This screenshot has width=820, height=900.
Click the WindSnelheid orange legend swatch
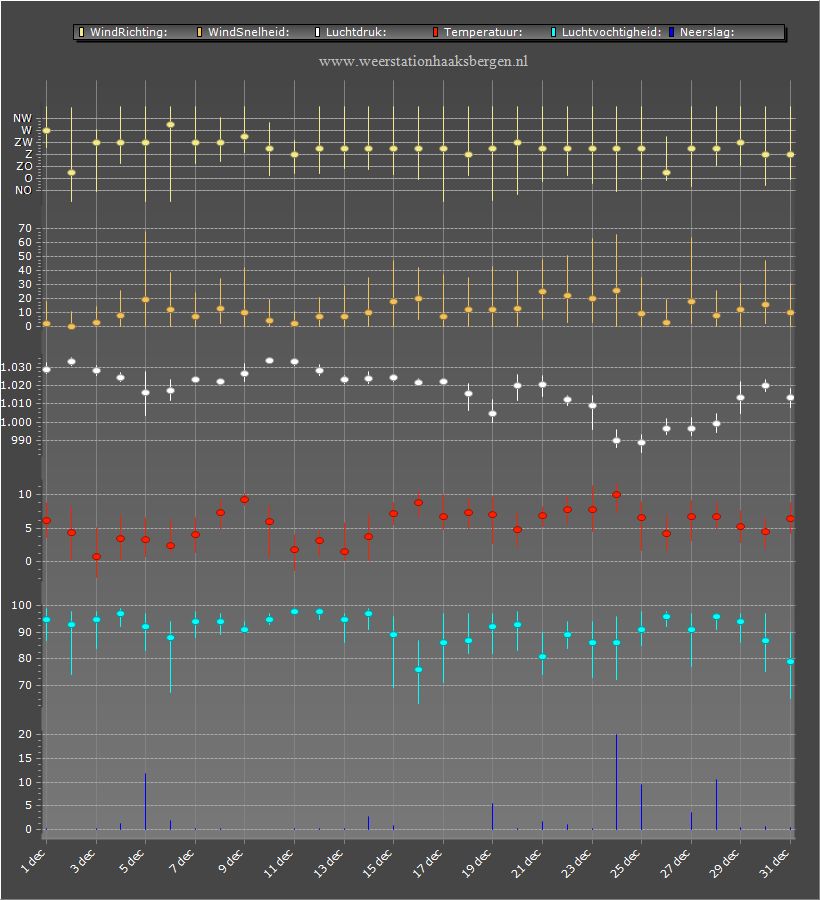coord(200,32)
